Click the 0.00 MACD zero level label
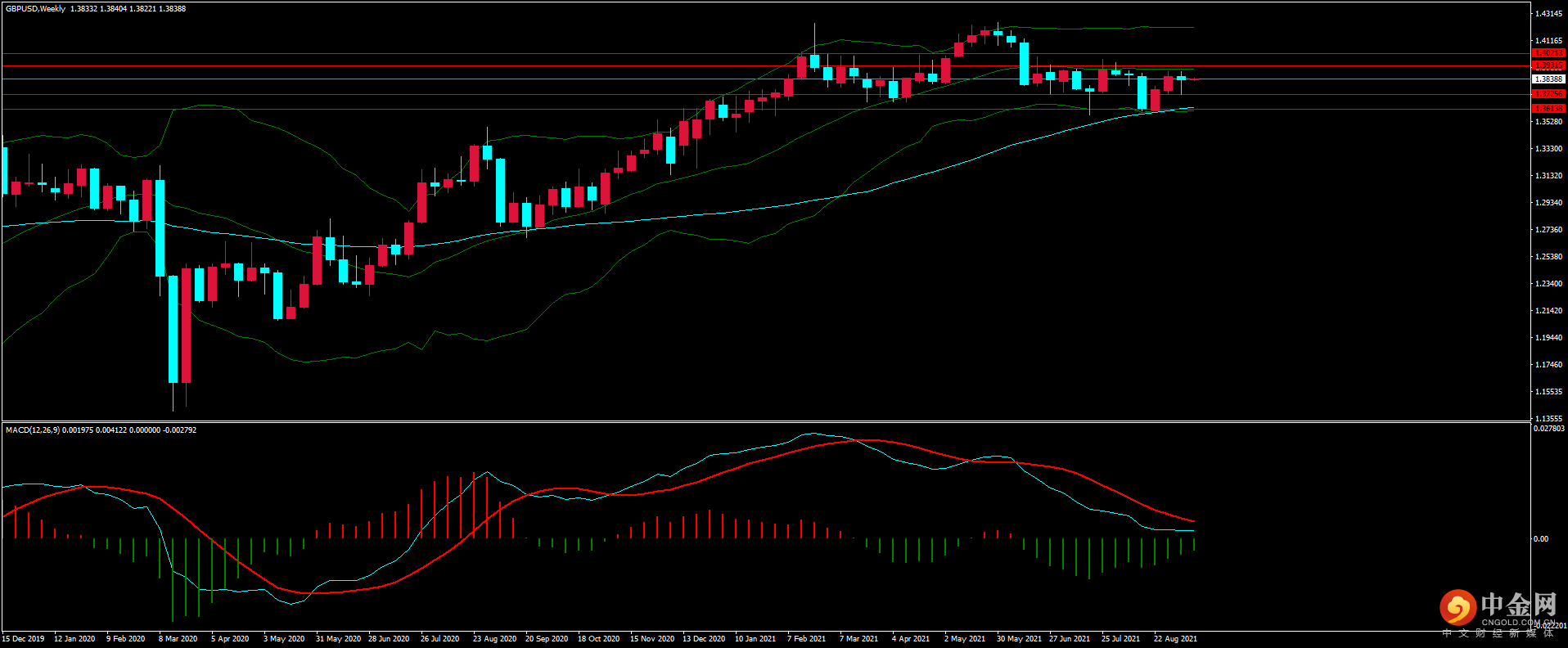 pos(1541,539)
